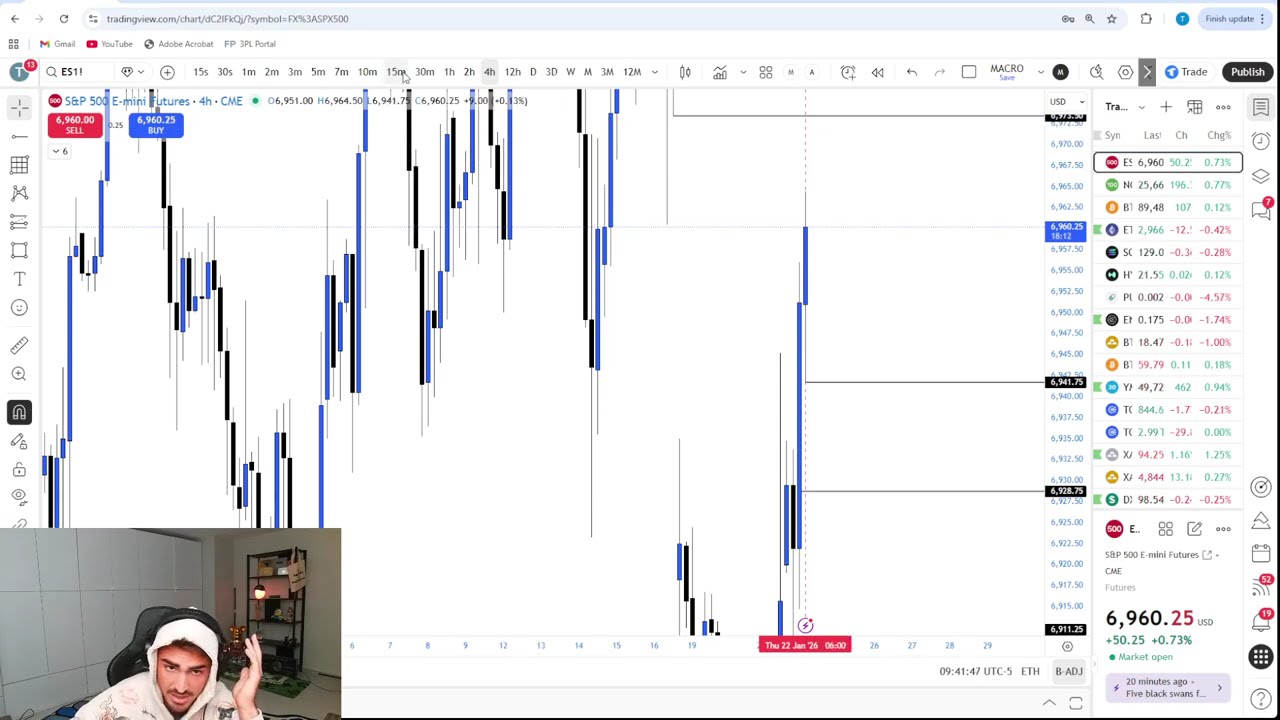Image resolution: width=1280 pixels, height=720 pixels.
Task: Select the ruler measure tool
Action: pos(19,345)
